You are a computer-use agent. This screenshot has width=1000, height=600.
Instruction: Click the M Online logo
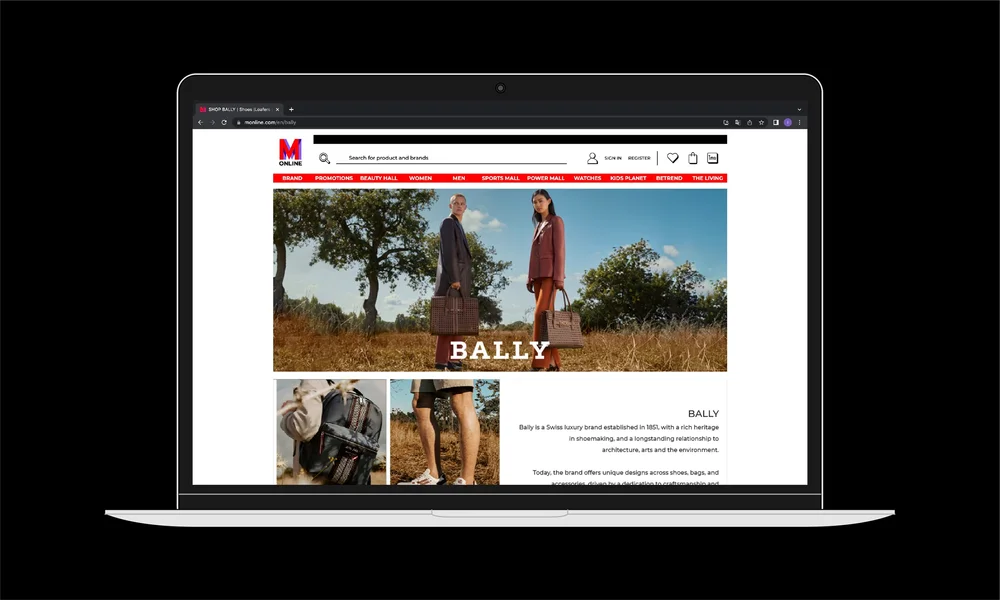(290, 153)
